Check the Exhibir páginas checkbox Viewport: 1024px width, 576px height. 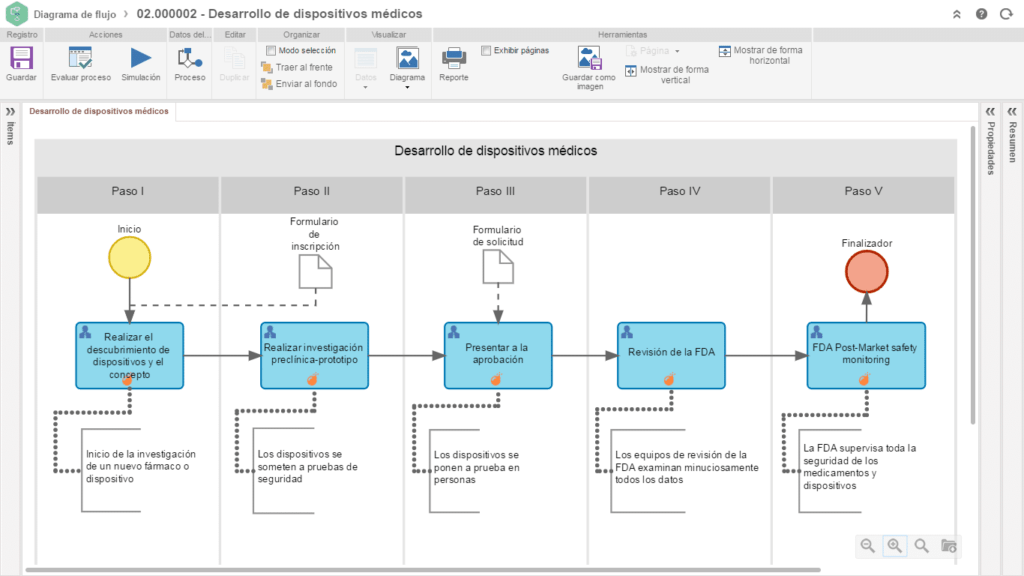click(x=486, y=50)
